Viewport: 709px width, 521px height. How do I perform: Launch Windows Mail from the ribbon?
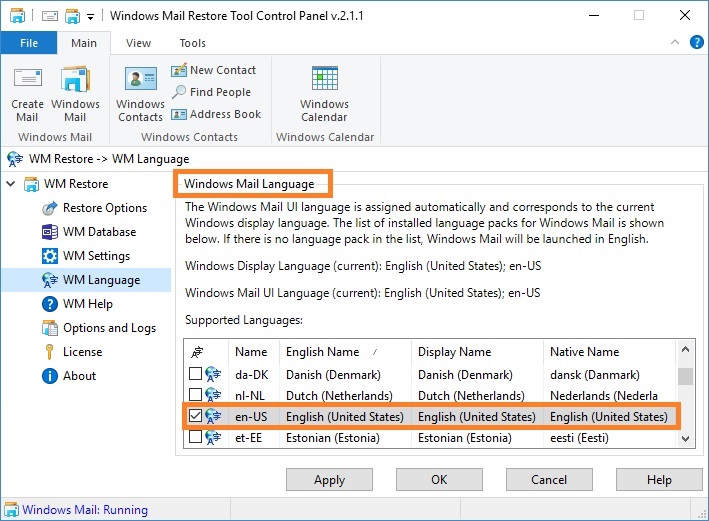[75, 95]
